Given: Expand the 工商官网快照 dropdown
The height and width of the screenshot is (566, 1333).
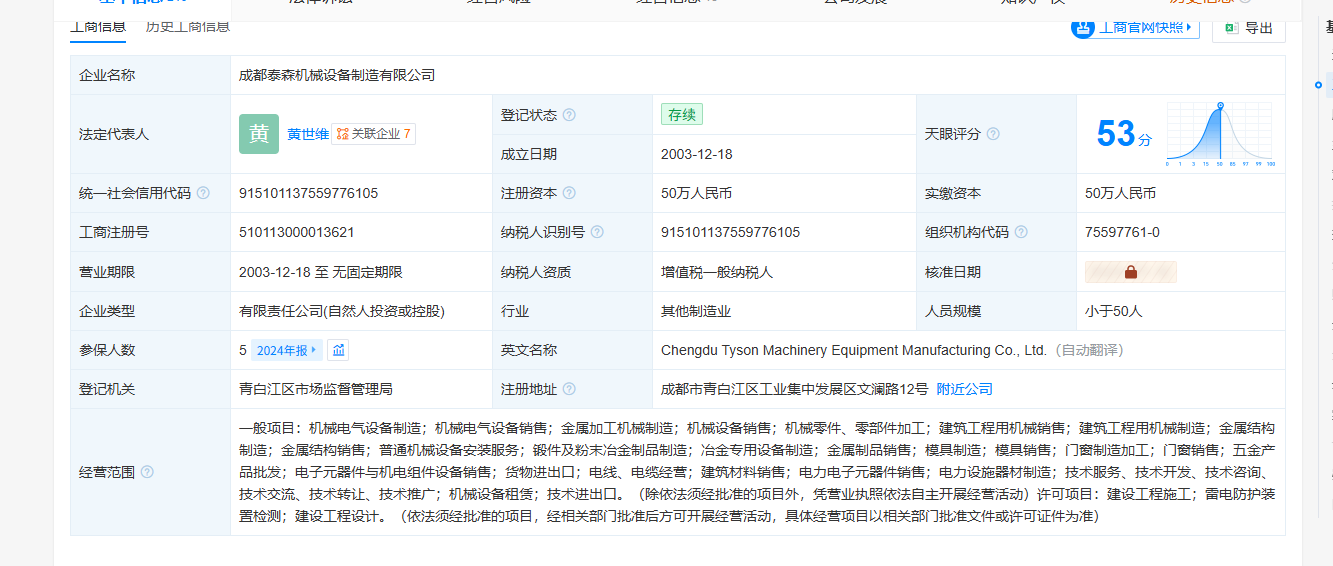Looking at the screenshot, I should (1135, 27).
